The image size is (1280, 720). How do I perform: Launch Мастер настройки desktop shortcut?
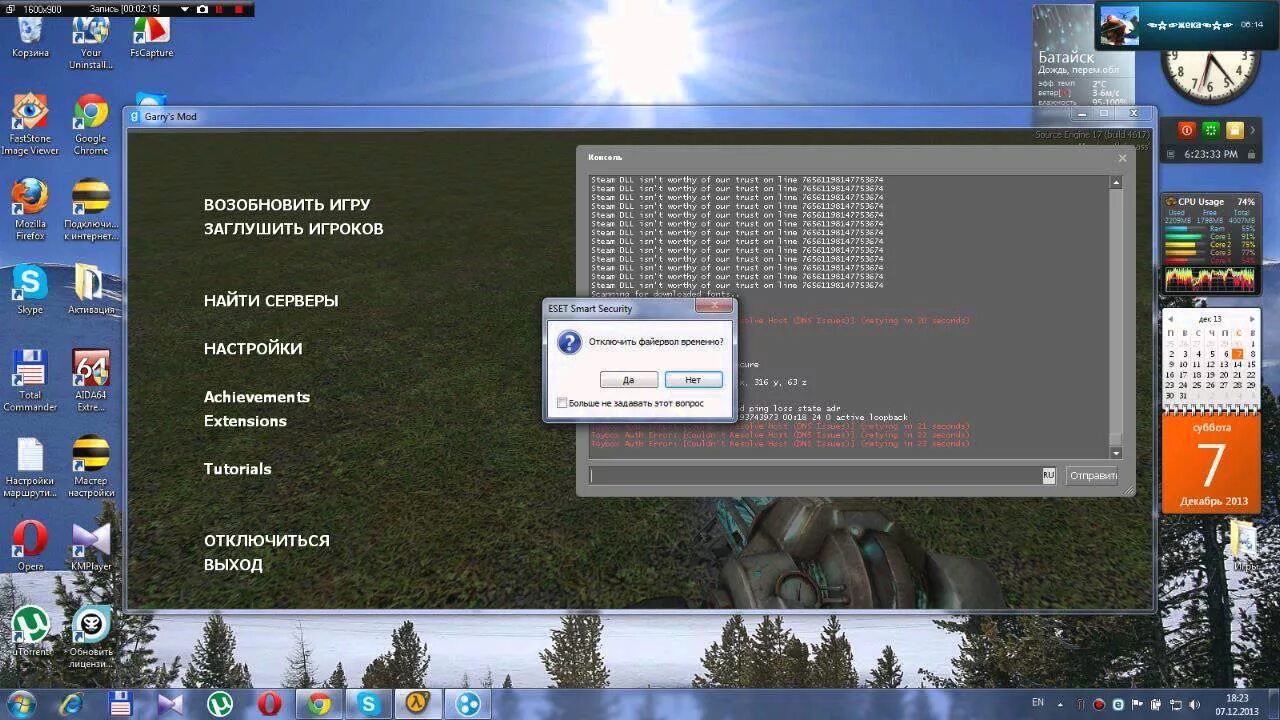tap(90, 468)
